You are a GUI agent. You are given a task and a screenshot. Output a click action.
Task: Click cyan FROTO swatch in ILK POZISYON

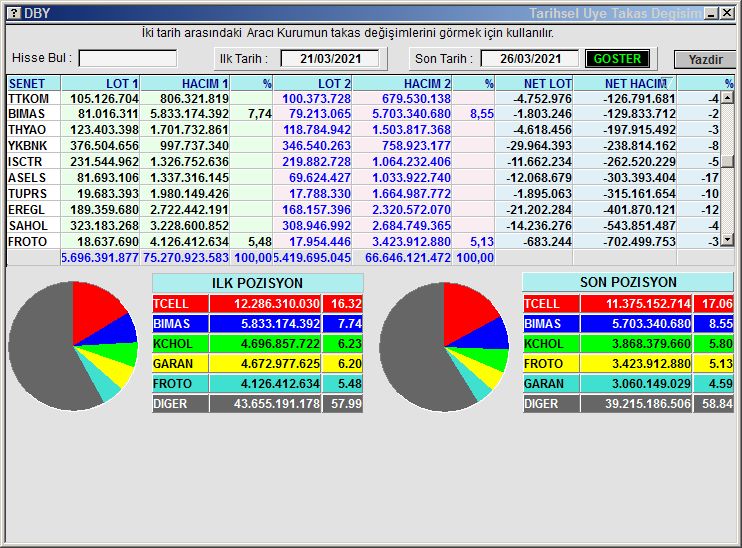coord(180,384)
